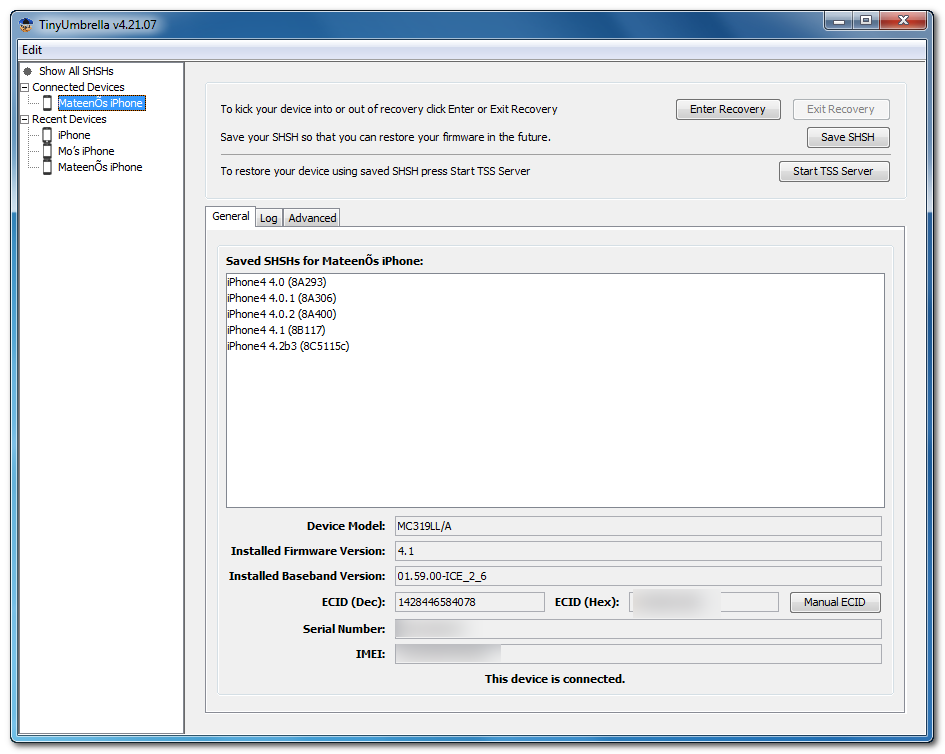Click the Show All SHSHs bullet icon
Image resolution: width=945 pixels, height=754 pixels.
27,71
